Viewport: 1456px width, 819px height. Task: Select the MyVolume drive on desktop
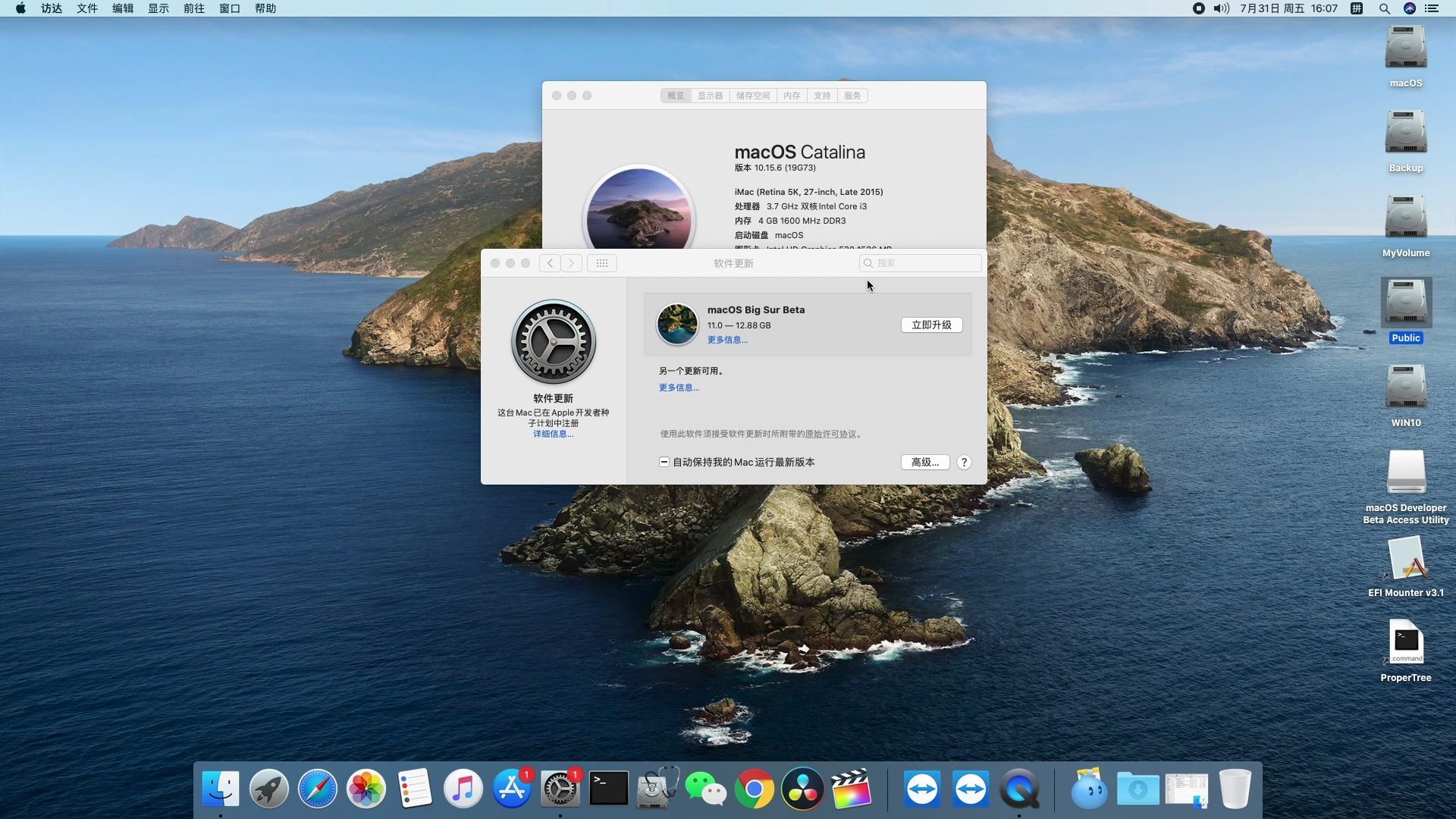[x=1406, y=218]
